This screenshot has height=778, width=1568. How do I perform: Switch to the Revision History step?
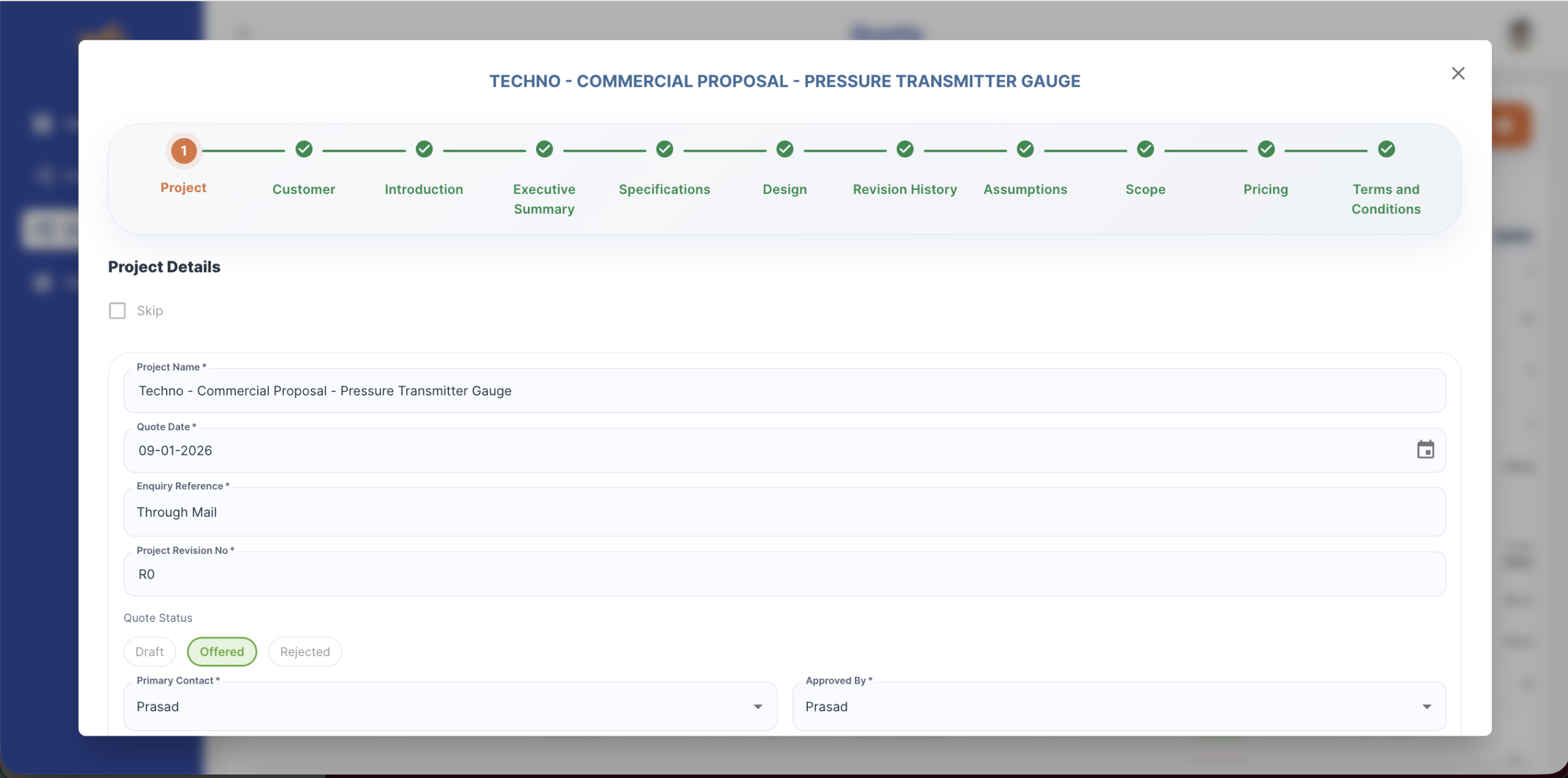pos(905,189)
